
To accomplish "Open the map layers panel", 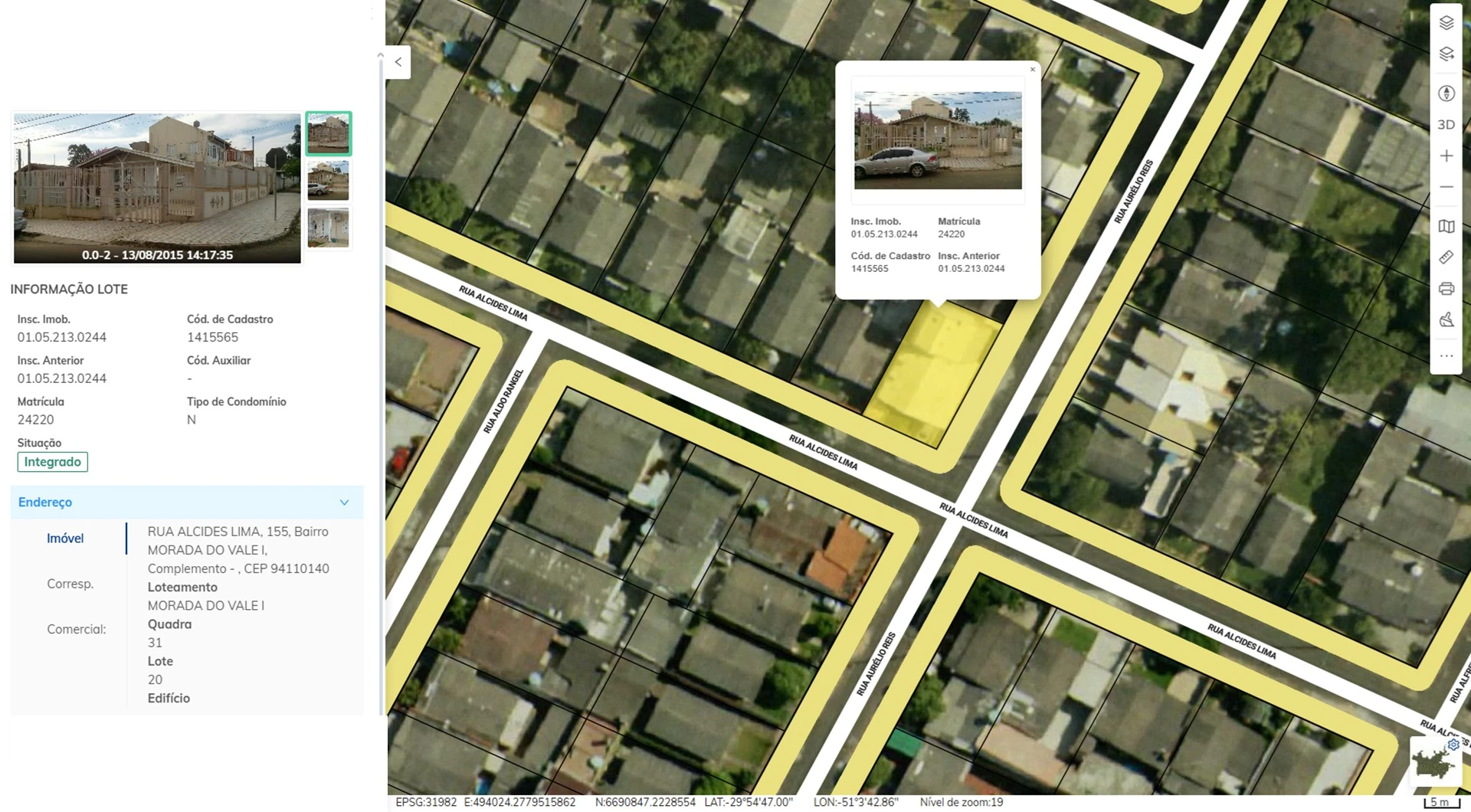I will pyautogui.click(x=1446, y=23).
